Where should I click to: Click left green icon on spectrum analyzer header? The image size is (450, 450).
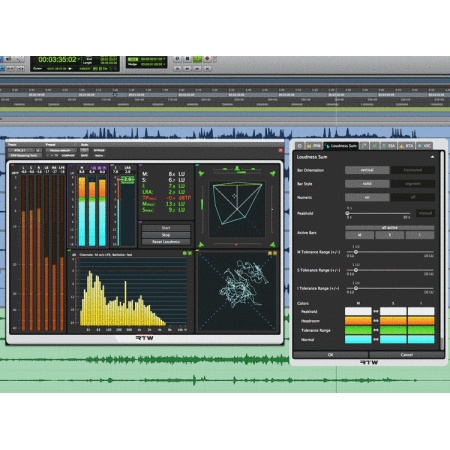[184, 254]
